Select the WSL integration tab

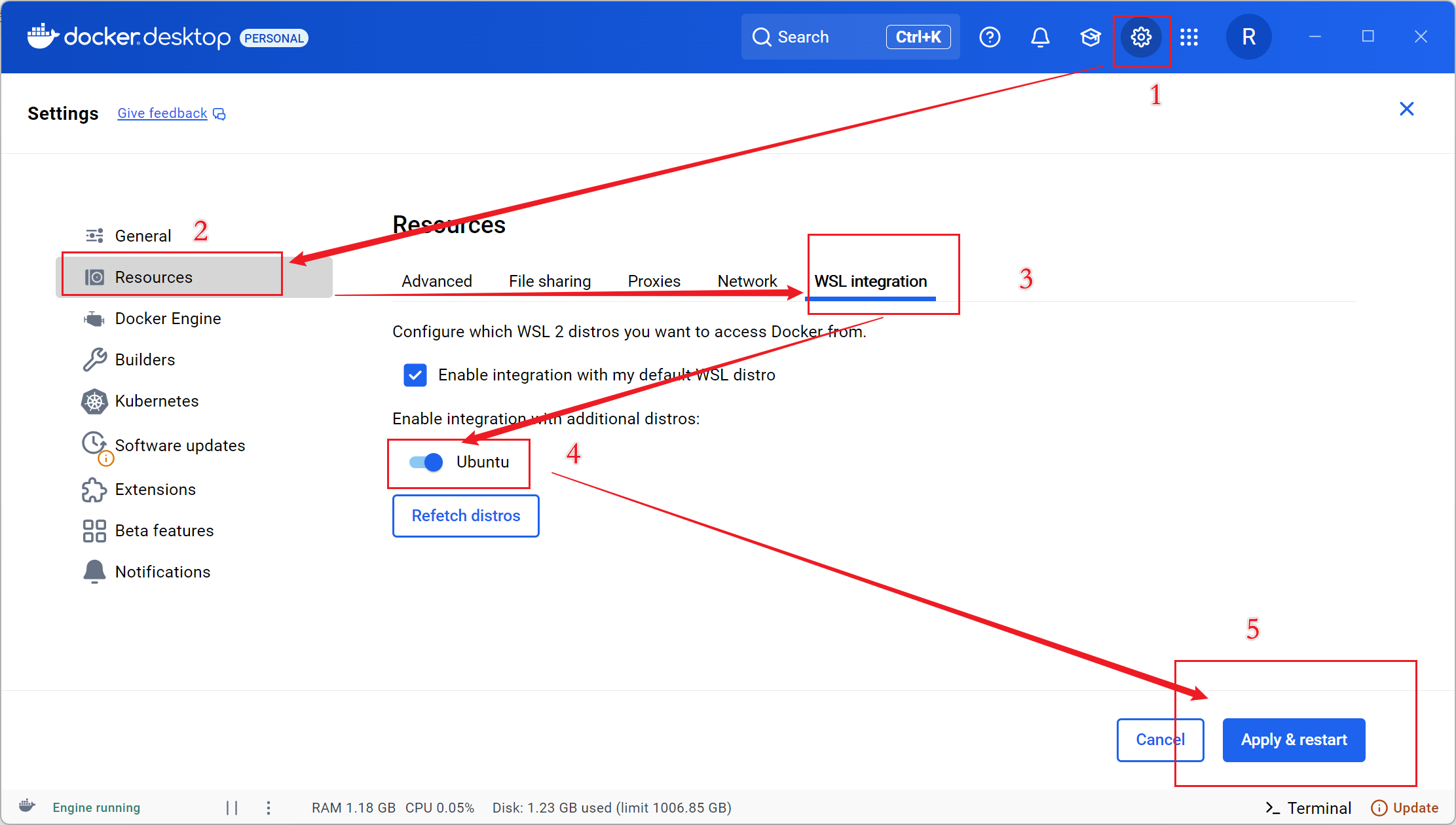(870, 281)
